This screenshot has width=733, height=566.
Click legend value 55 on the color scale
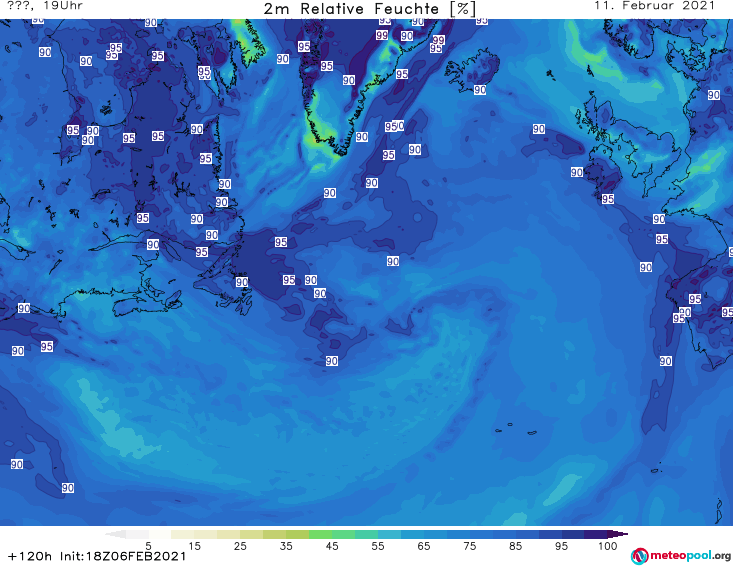tap(378, 546)
